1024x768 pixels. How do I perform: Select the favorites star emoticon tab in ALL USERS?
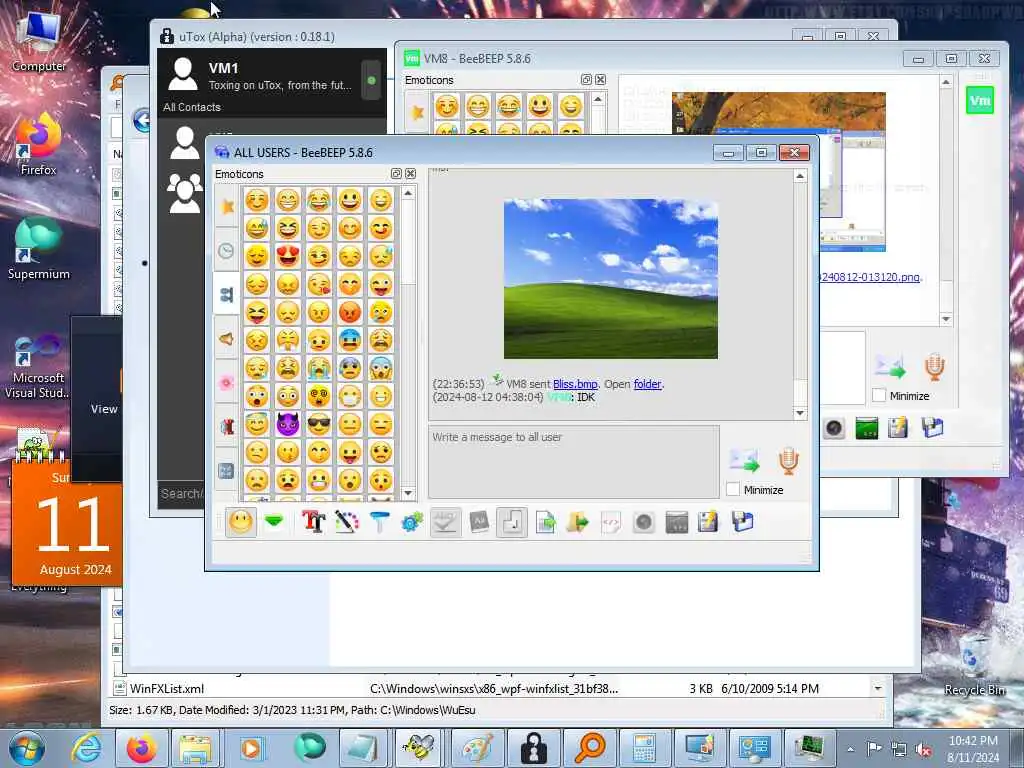[x=227, y=207]
